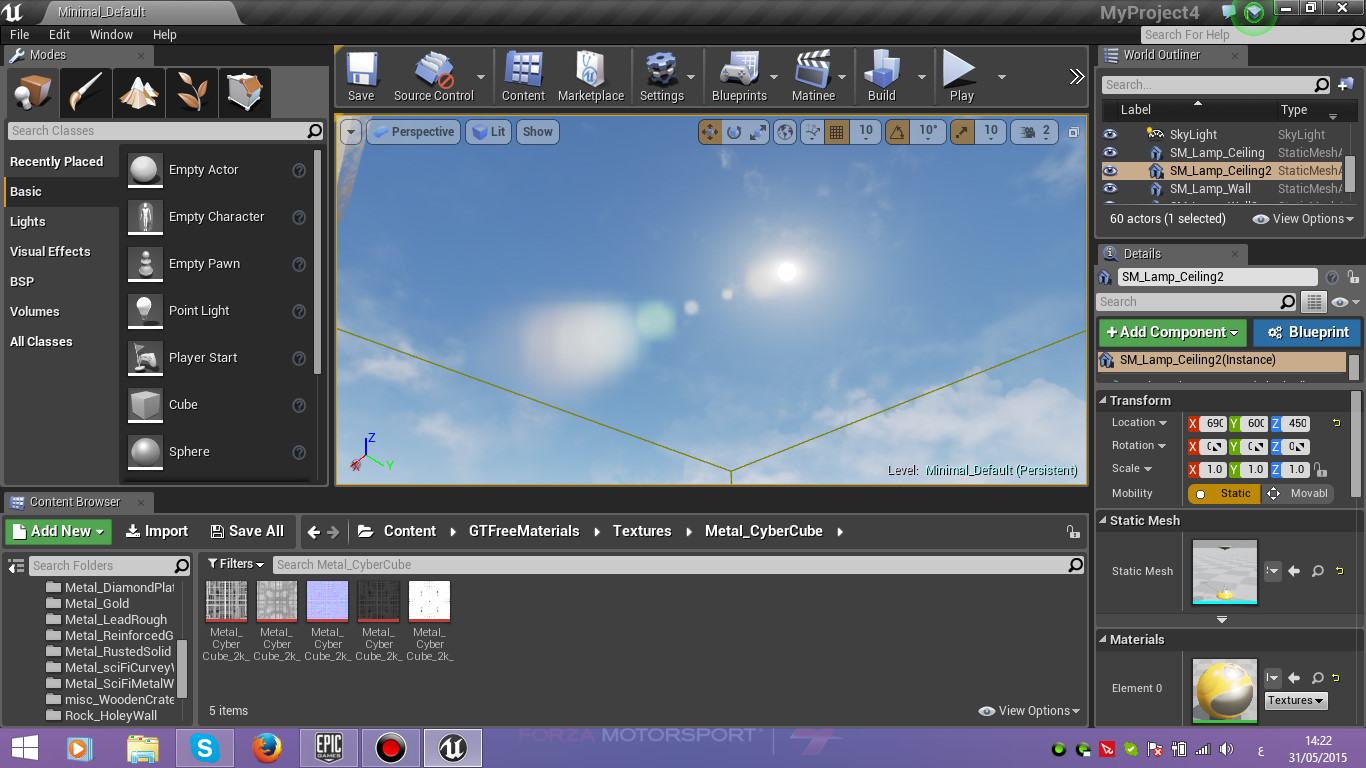This screenshot has height=768, width=1366.
Task: Use selected asset arrow for Static Mesh
Action: pos(1294,571)
